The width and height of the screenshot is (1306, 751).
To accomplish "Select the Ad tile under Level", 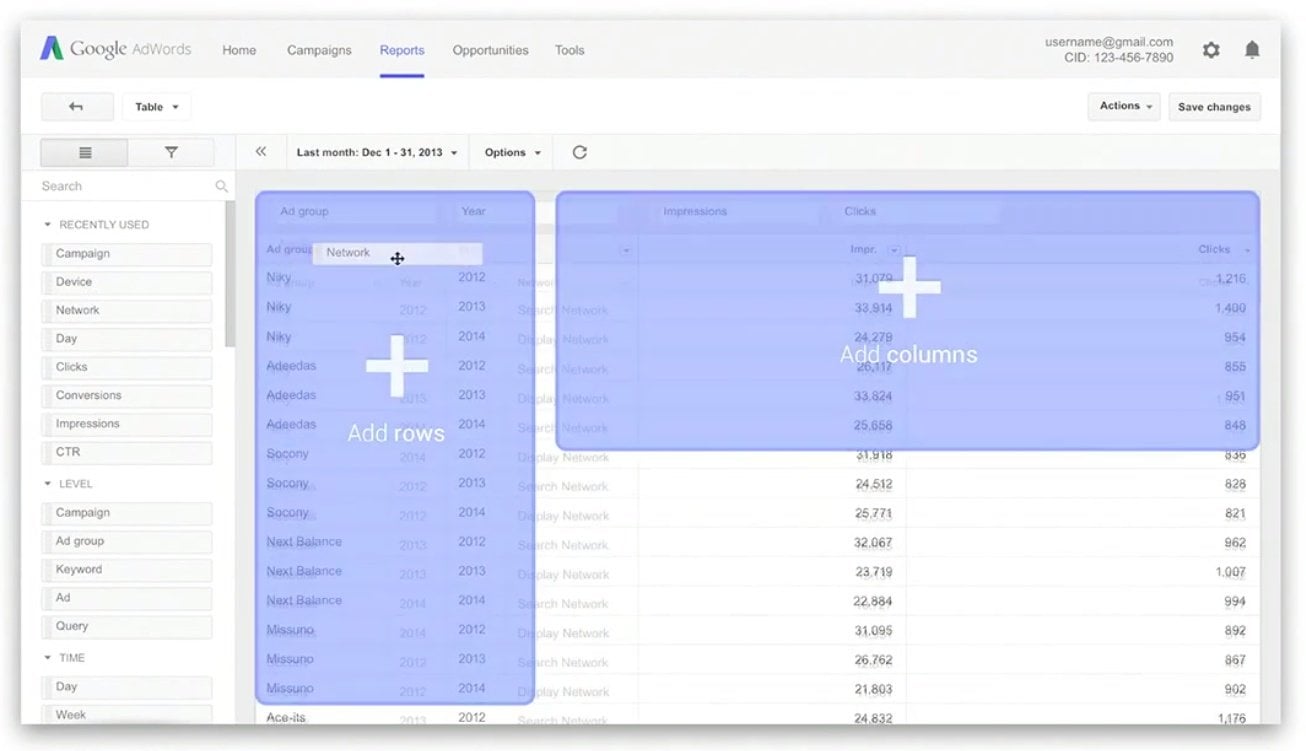I will click(x=126, y=598).
